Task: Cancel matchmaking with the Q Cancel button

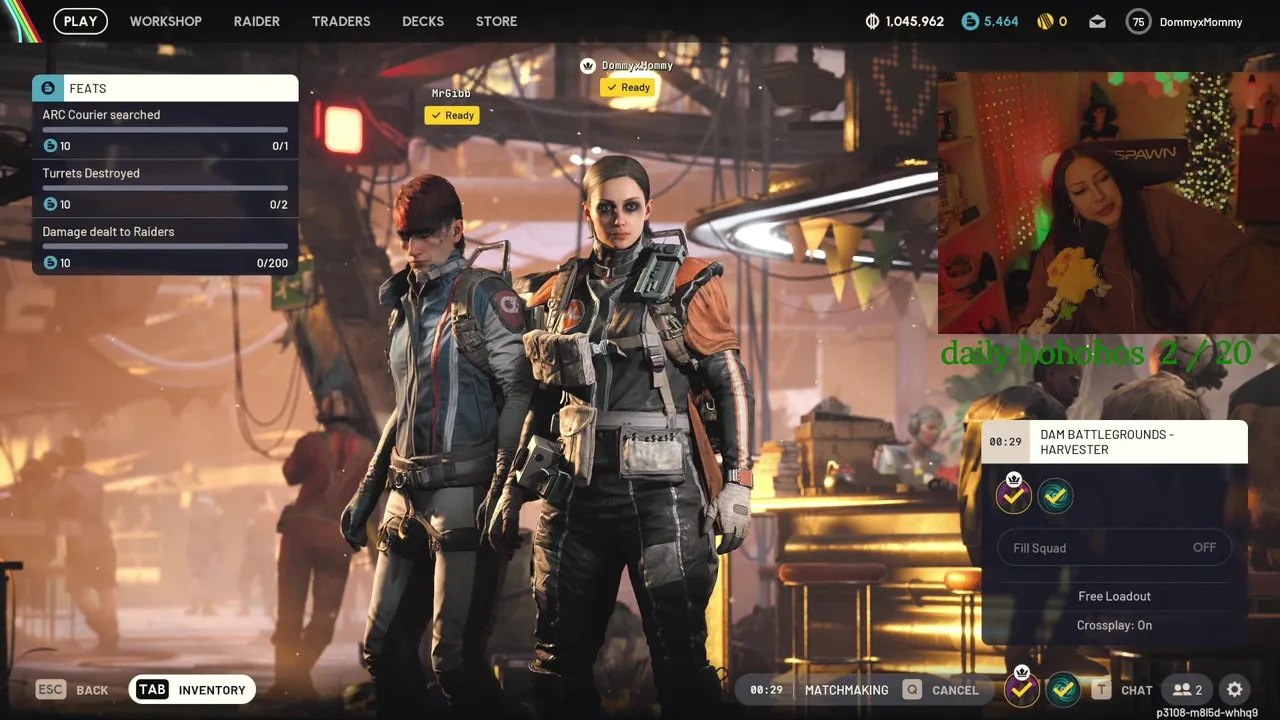Action: 940,690
